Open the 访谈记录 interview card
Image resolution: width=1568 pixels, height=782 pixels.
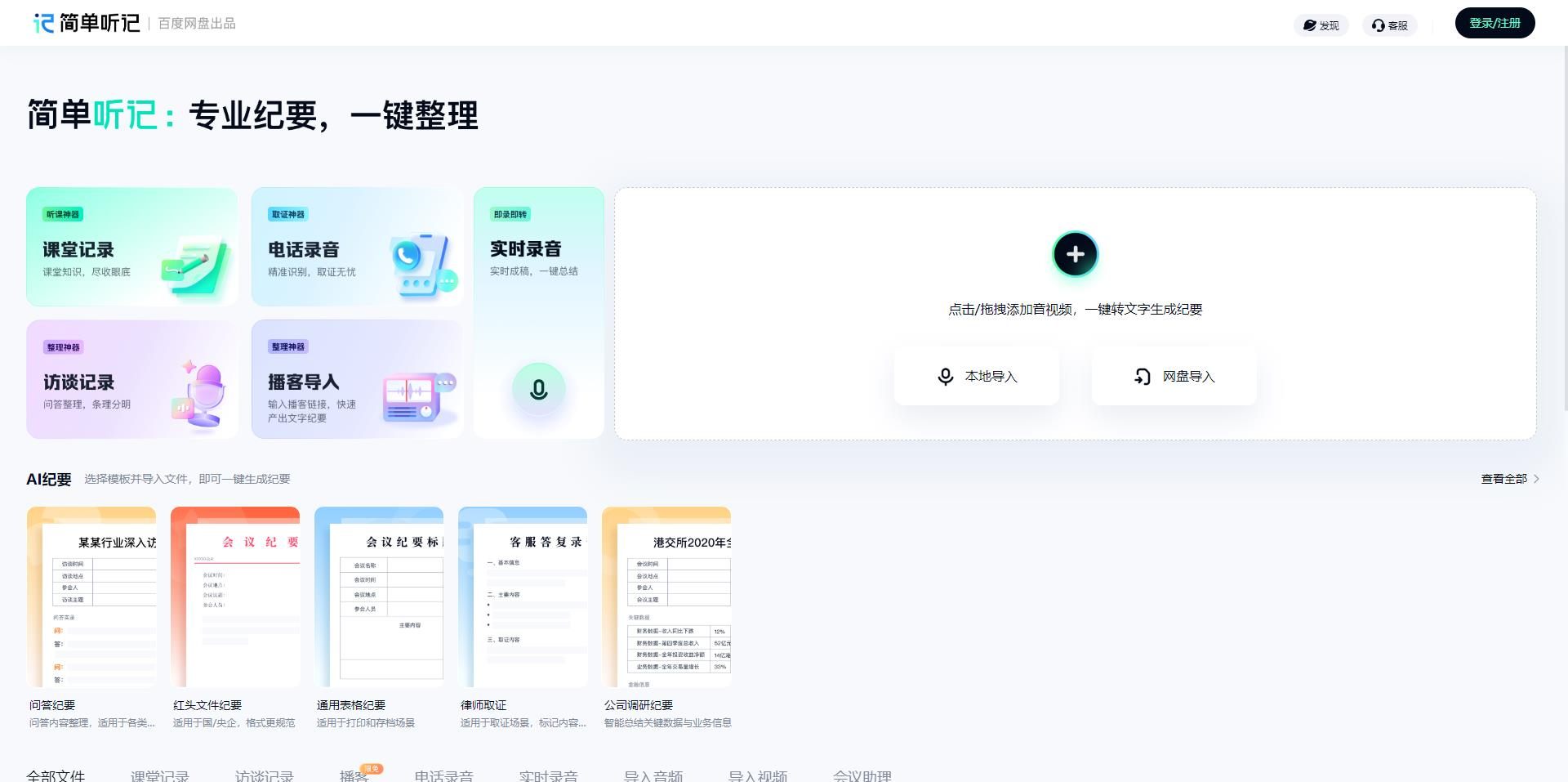click(131, 379)
